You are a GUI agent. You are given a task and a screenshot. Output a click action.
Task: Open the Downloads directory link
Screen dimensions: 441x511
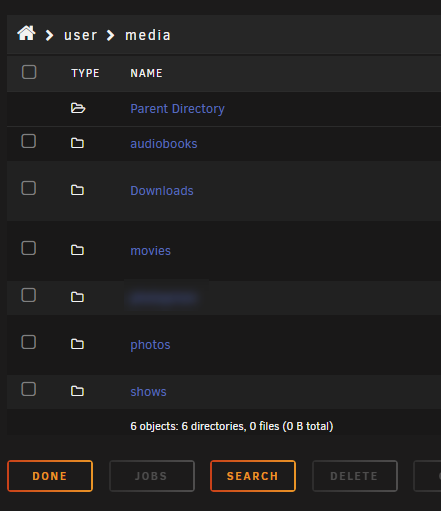coord(162,191)
